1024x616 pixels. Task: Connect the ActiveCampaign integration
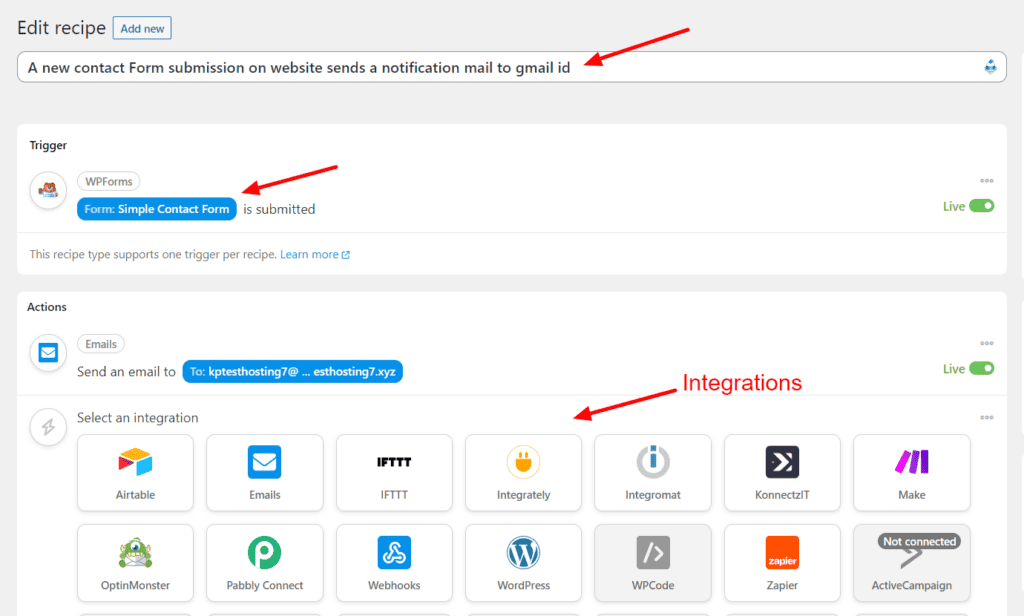[911, 562]
